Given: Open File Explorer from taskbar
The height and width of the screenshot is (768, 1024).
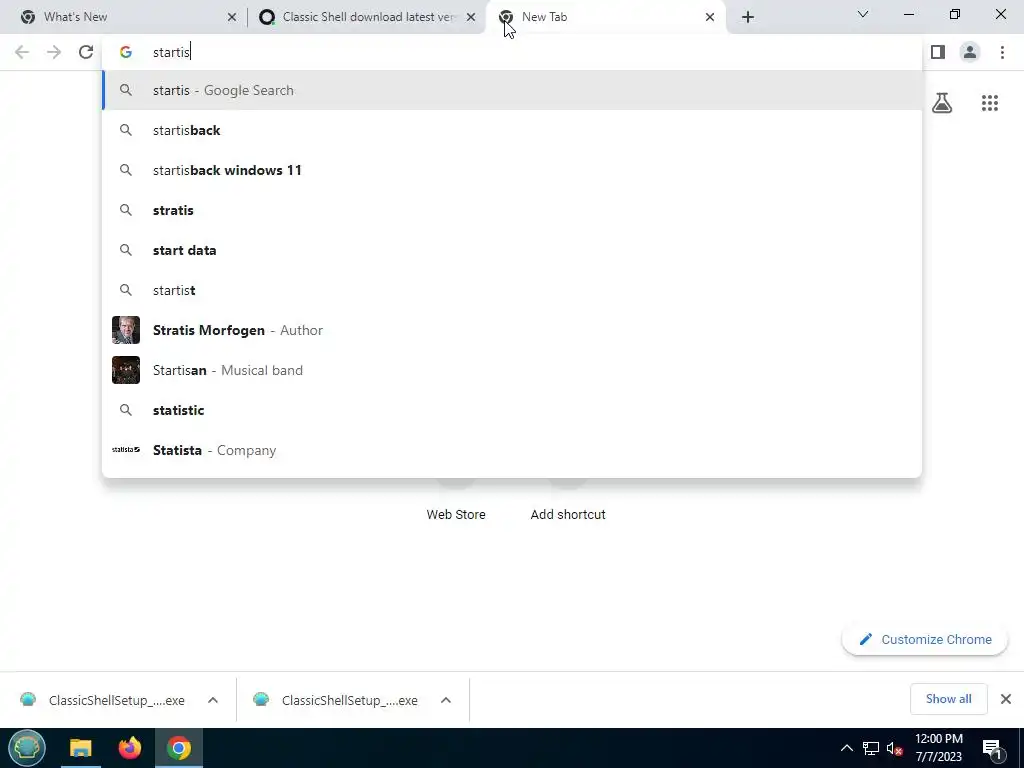Looking at the screenshot, I should (81, 748).
